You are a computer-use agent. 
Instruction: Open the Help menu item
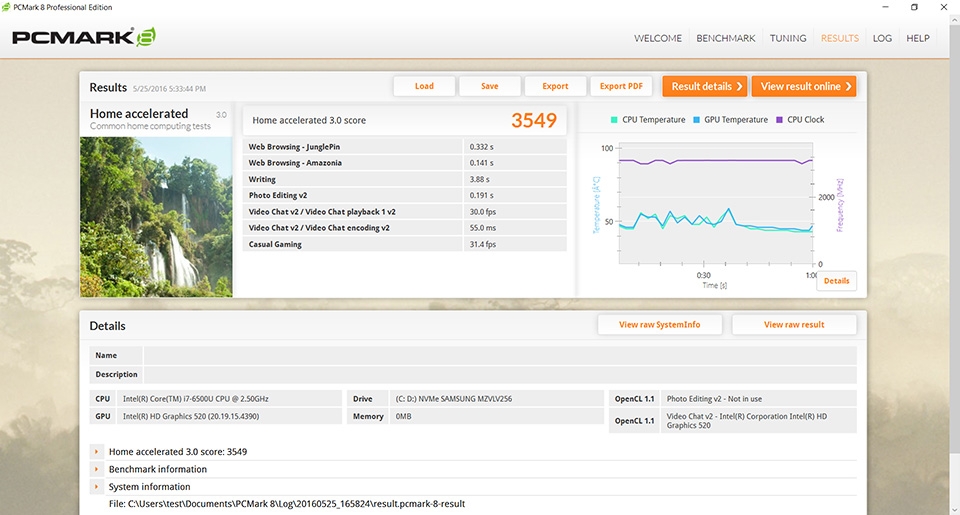click(917, 38)
